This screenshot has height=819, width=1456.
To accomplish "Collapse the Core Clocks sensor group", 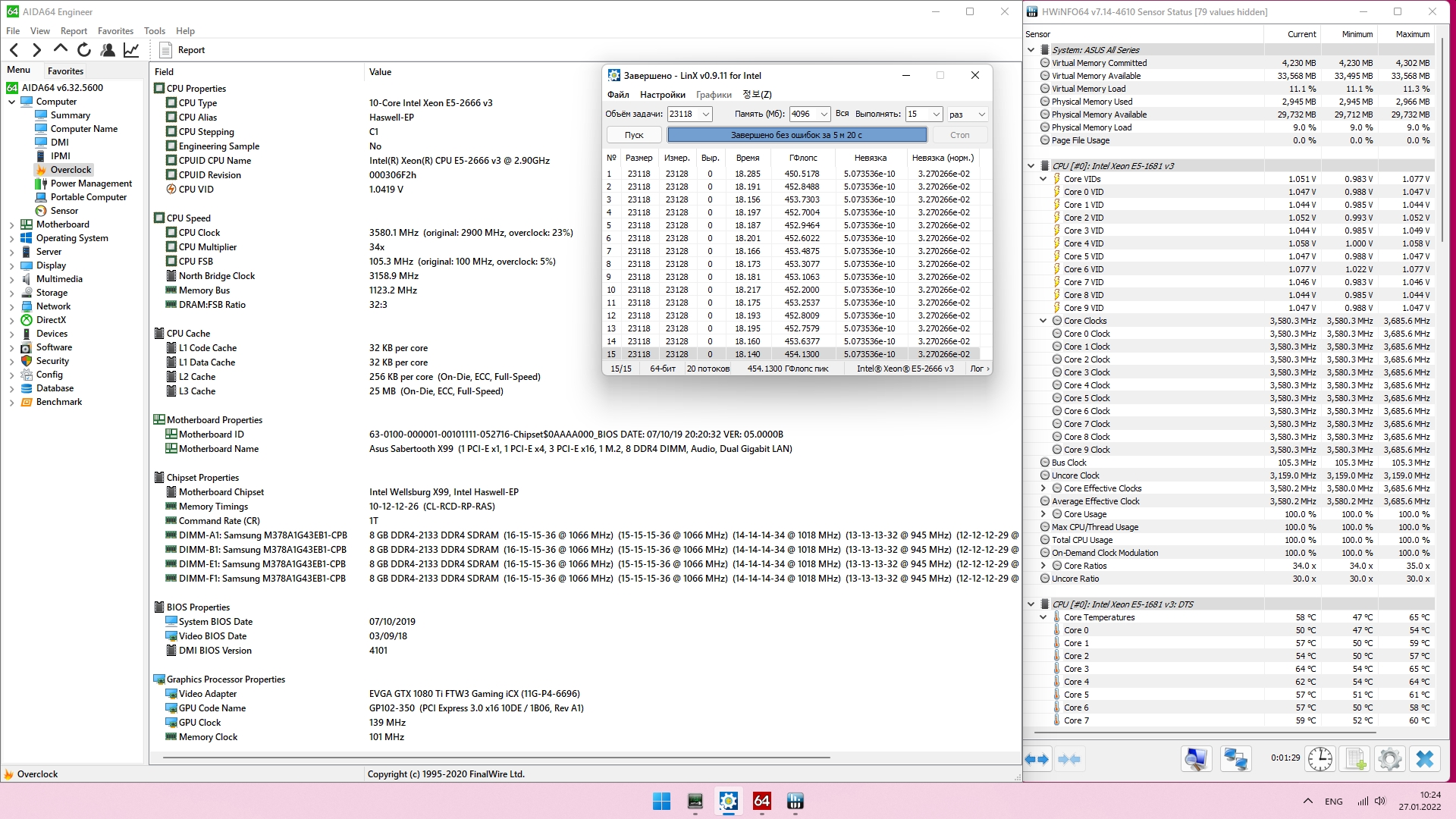I will click(1043, 321).
